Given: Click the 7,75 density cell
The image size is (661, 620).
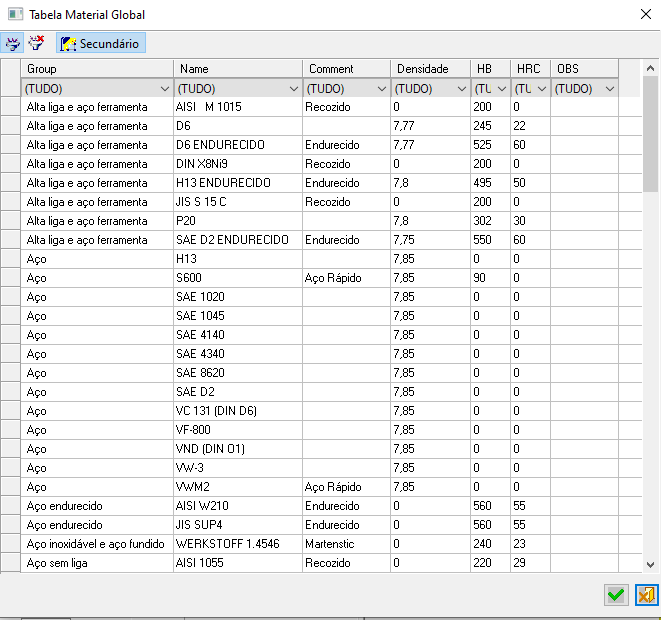Looking at the screenshot, I should click(430, 240).
